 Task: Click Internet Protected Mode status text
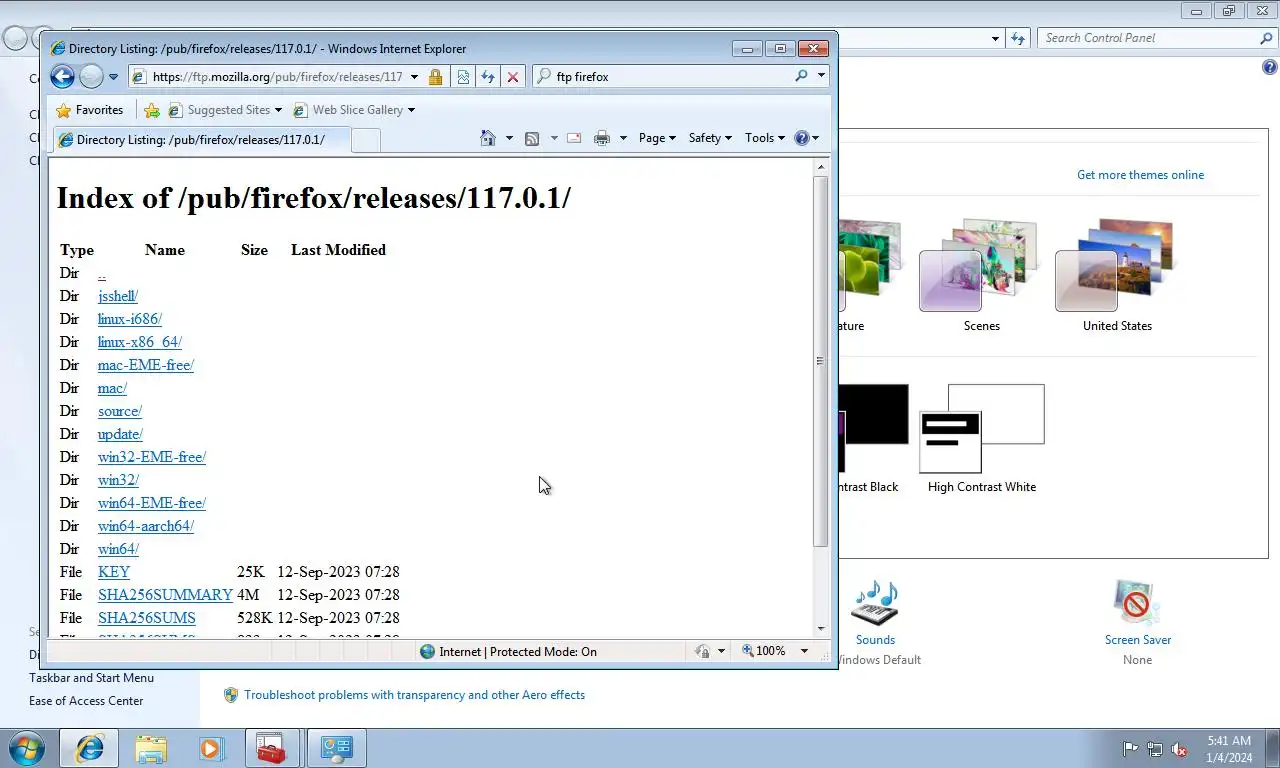pyautogui.click(x=518, y=652)
